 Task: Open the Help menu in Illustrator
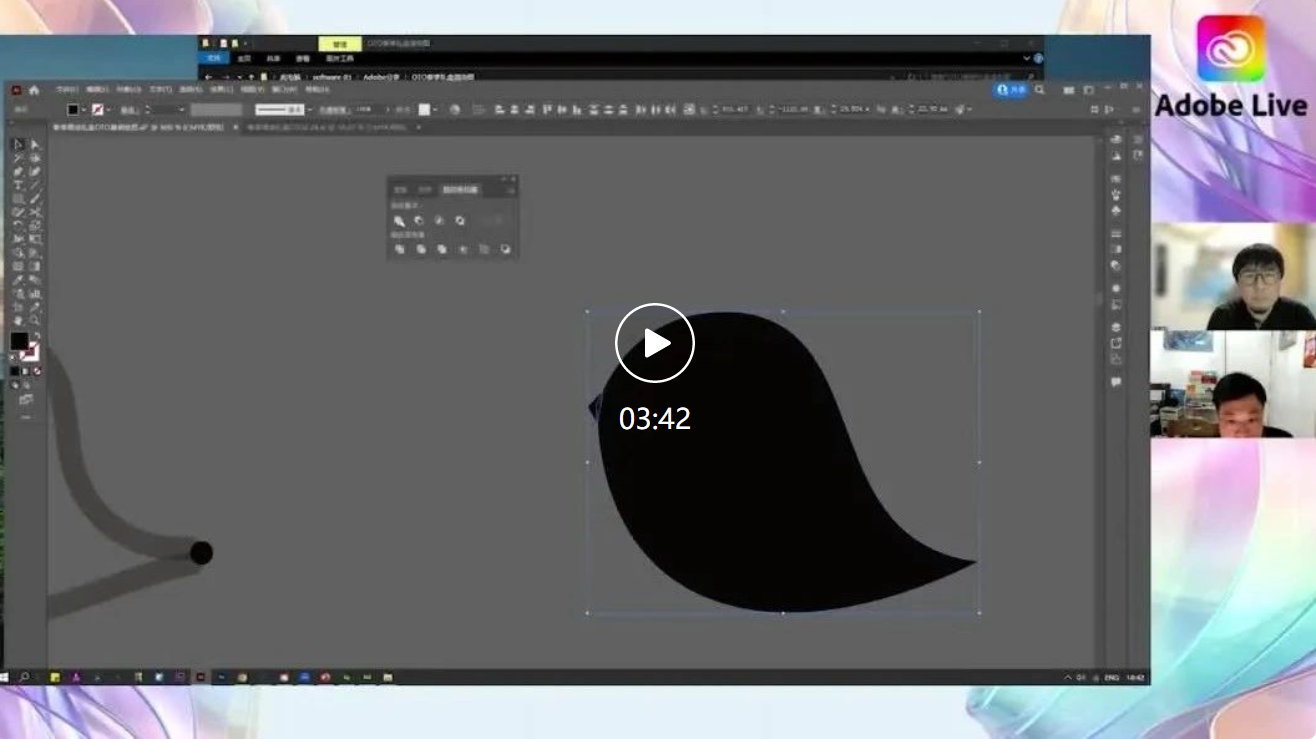point(317,89)
